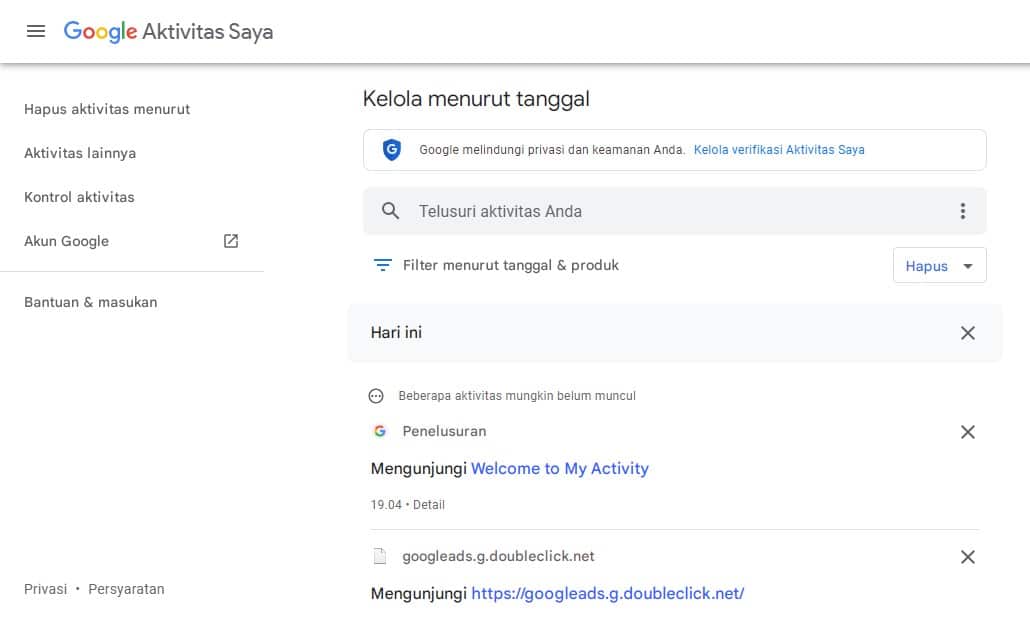Open Aktivitas lainnya from sidebar
Image resolution: width=1030 pixels, height=623 pixels.
coord(80,153)
